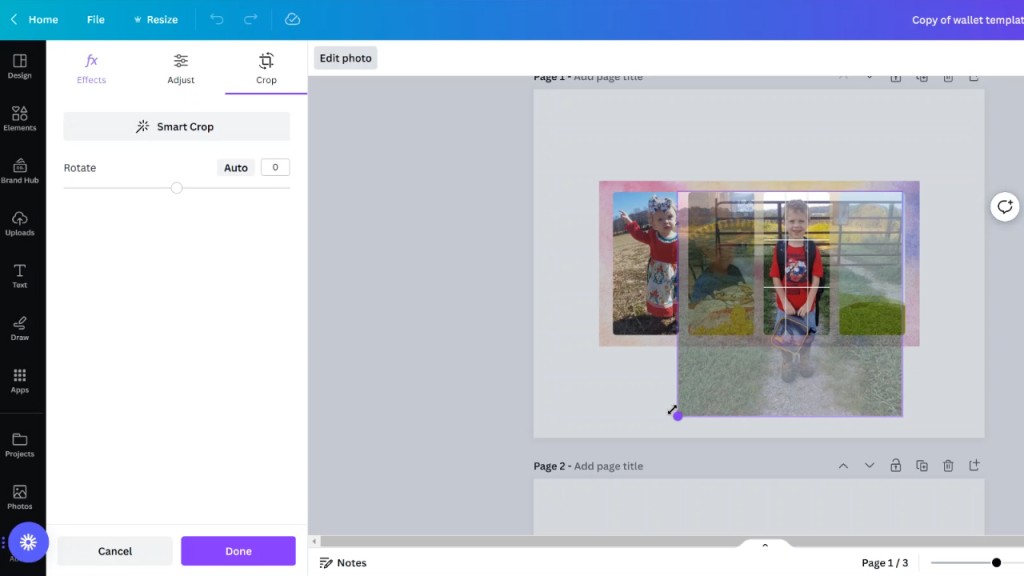This screenshot has height=576, width=1024.
Task: Click the comment bubble icon beside canvas
Action: pyautogui.click(x=1004, y=207)
